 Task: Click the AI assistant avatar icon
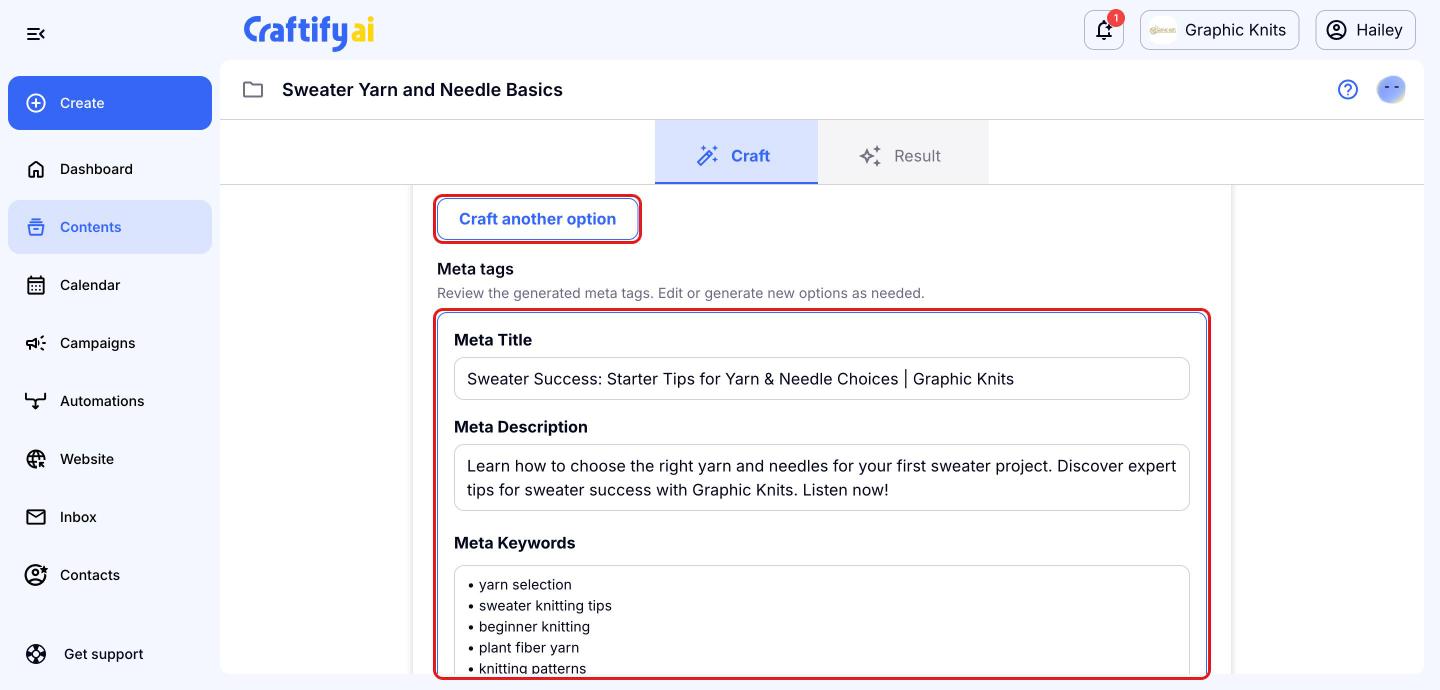pos(1391,90)
